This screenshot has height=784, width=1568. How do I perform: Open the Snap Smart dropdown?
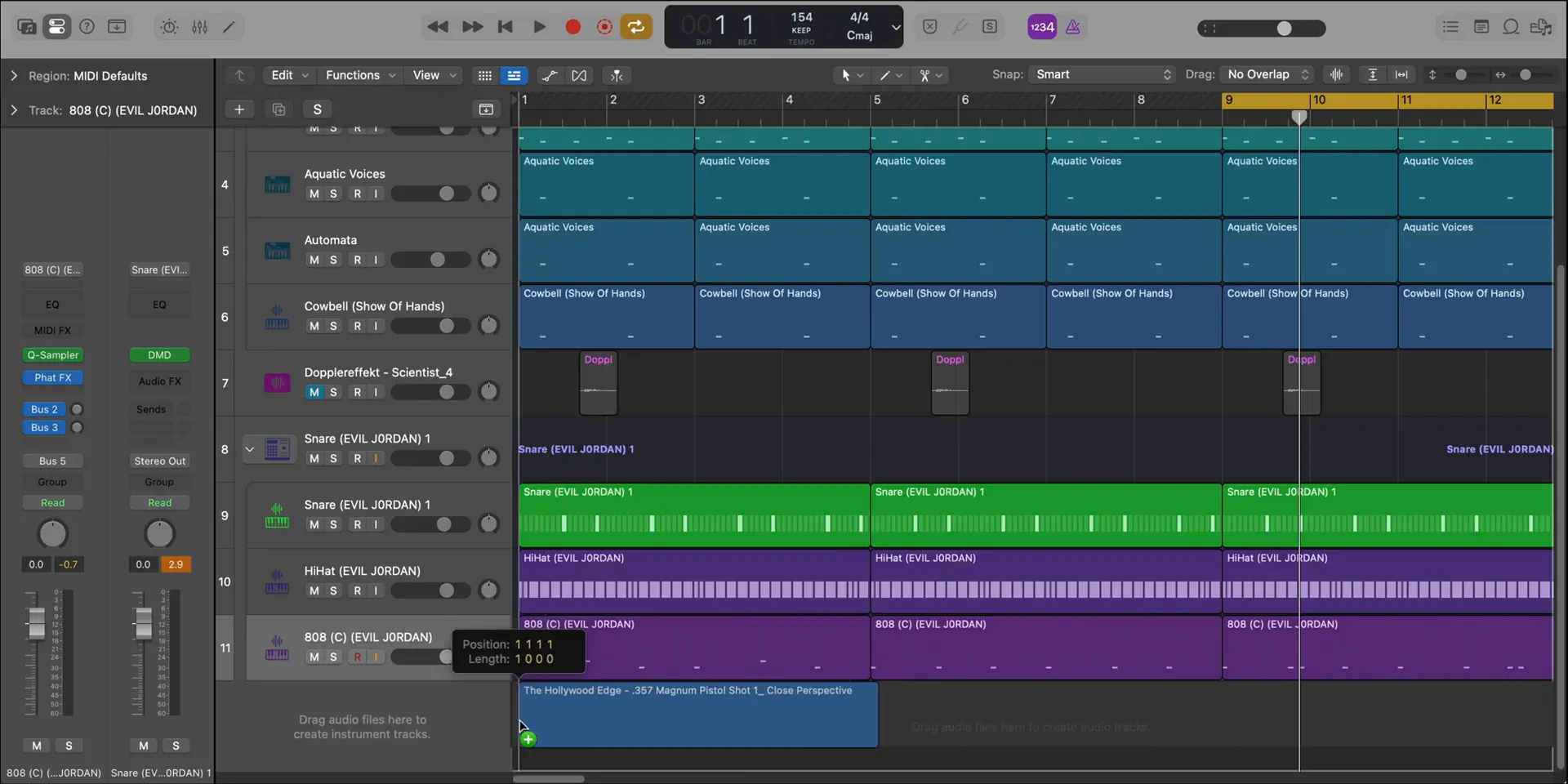coord(1102,74)
